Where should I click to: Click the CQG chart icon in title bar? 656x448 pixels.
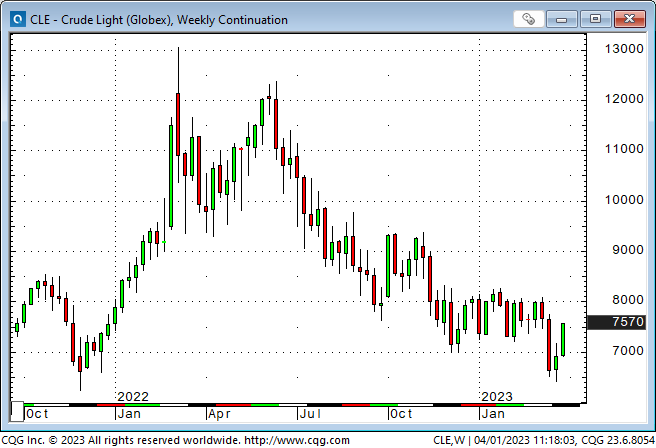pyautogui.click(x=18, y=19)
